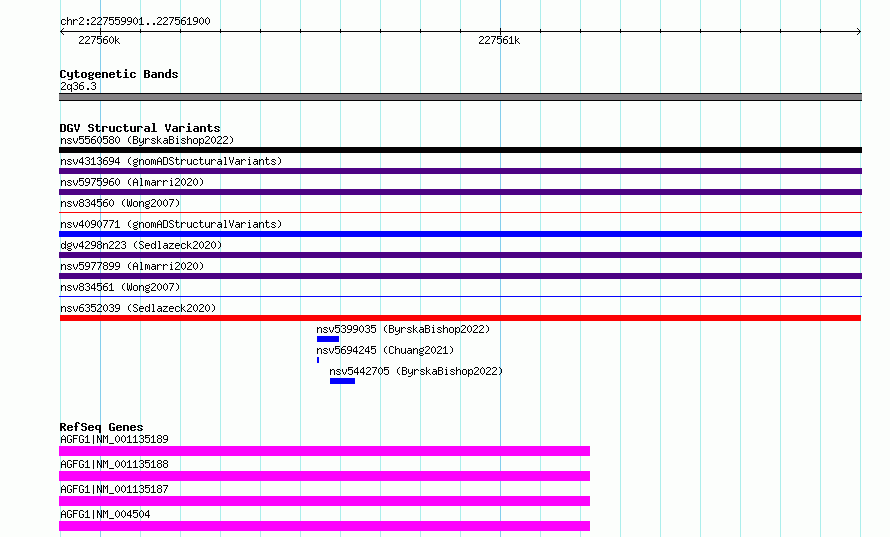The image size is (890, 537).
Task: Select magenta AGFG1 NM_004504 gene bar
Action: [x=325, y=526]
